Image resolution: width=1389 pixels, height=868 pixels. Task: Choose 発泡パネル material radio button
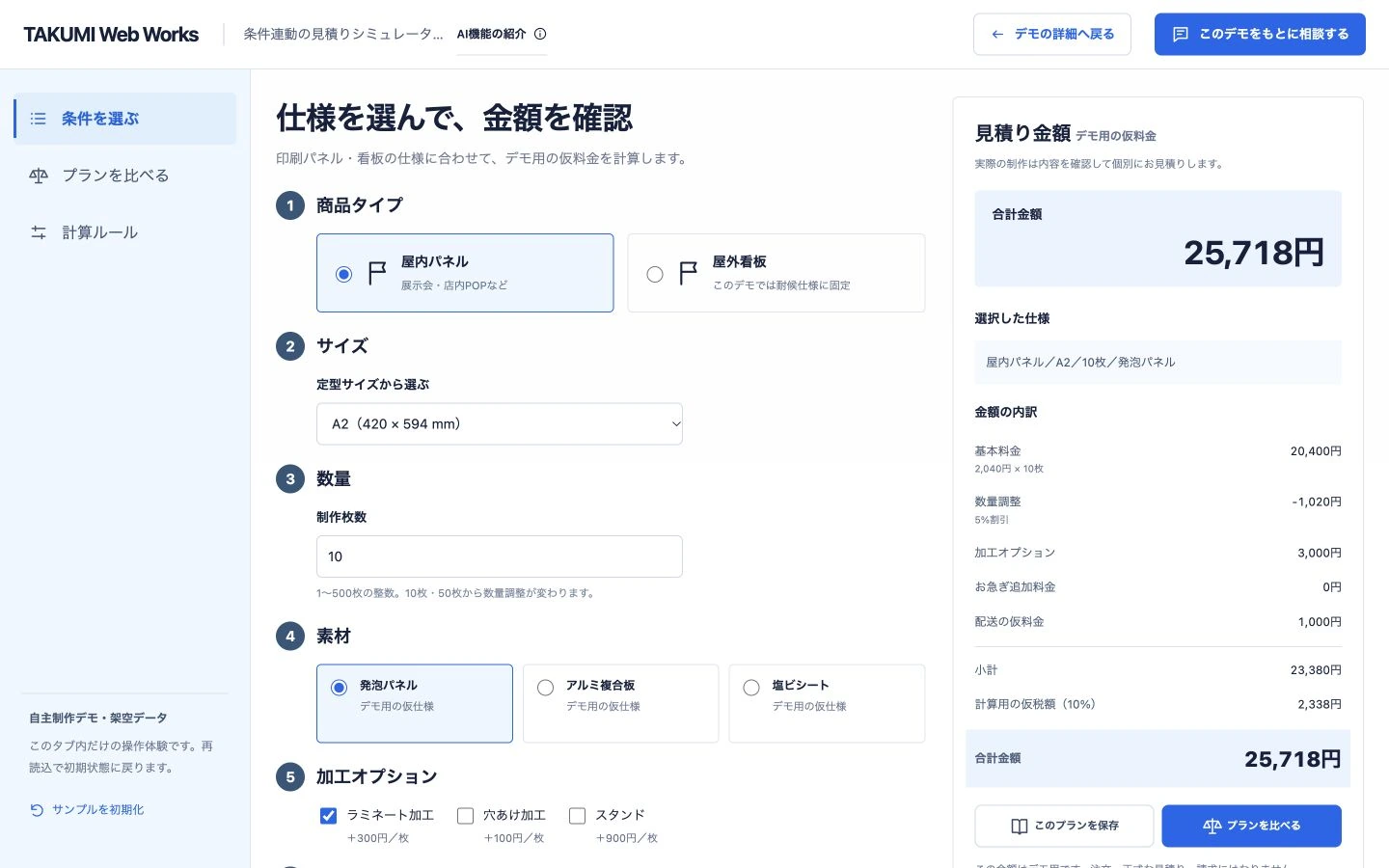(x=340, y=688)
